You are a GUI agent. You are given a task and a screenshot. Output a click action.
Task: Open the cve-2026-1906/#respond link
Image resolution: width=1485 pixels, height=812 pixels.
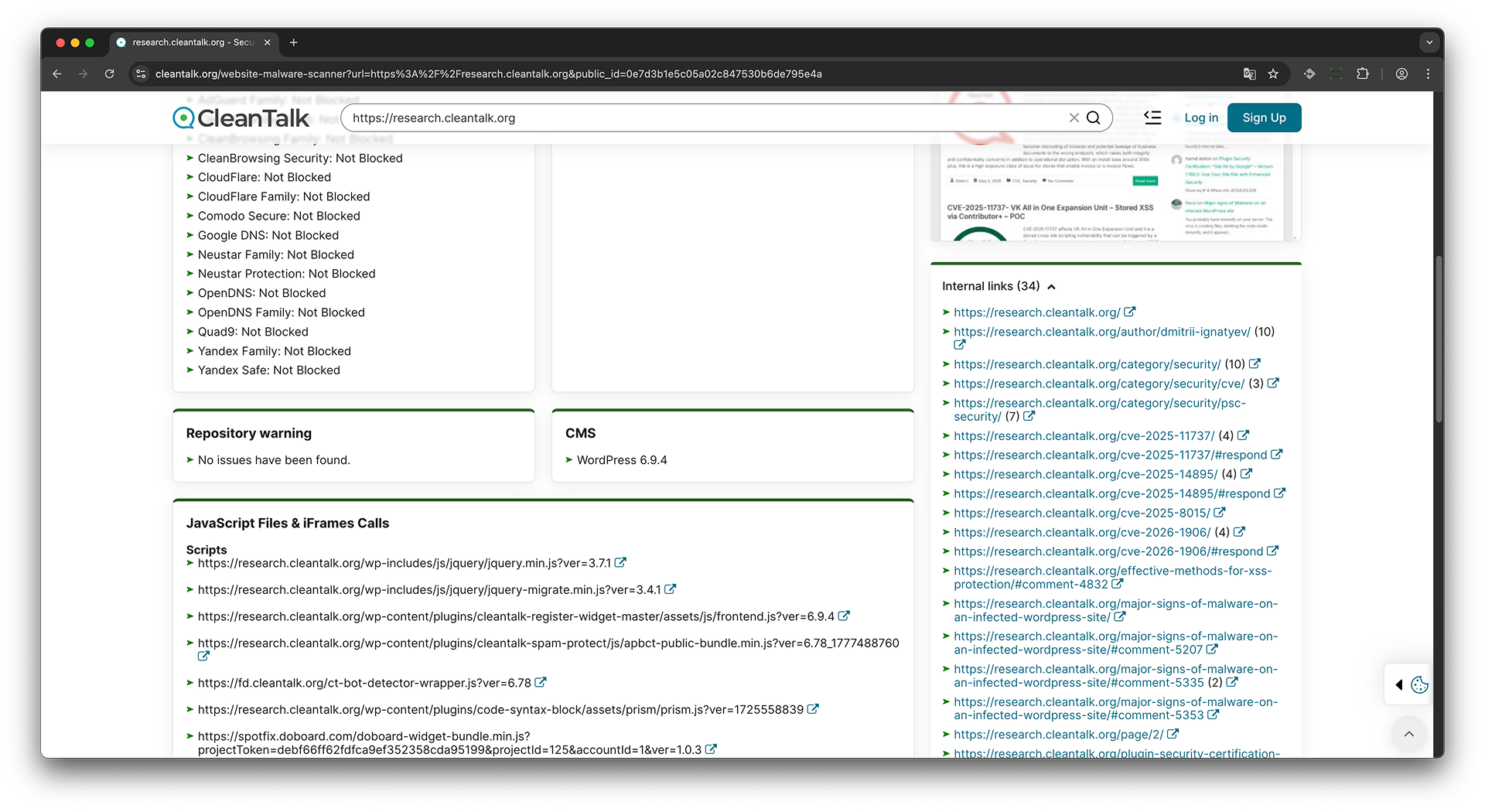pos(1108,551)
